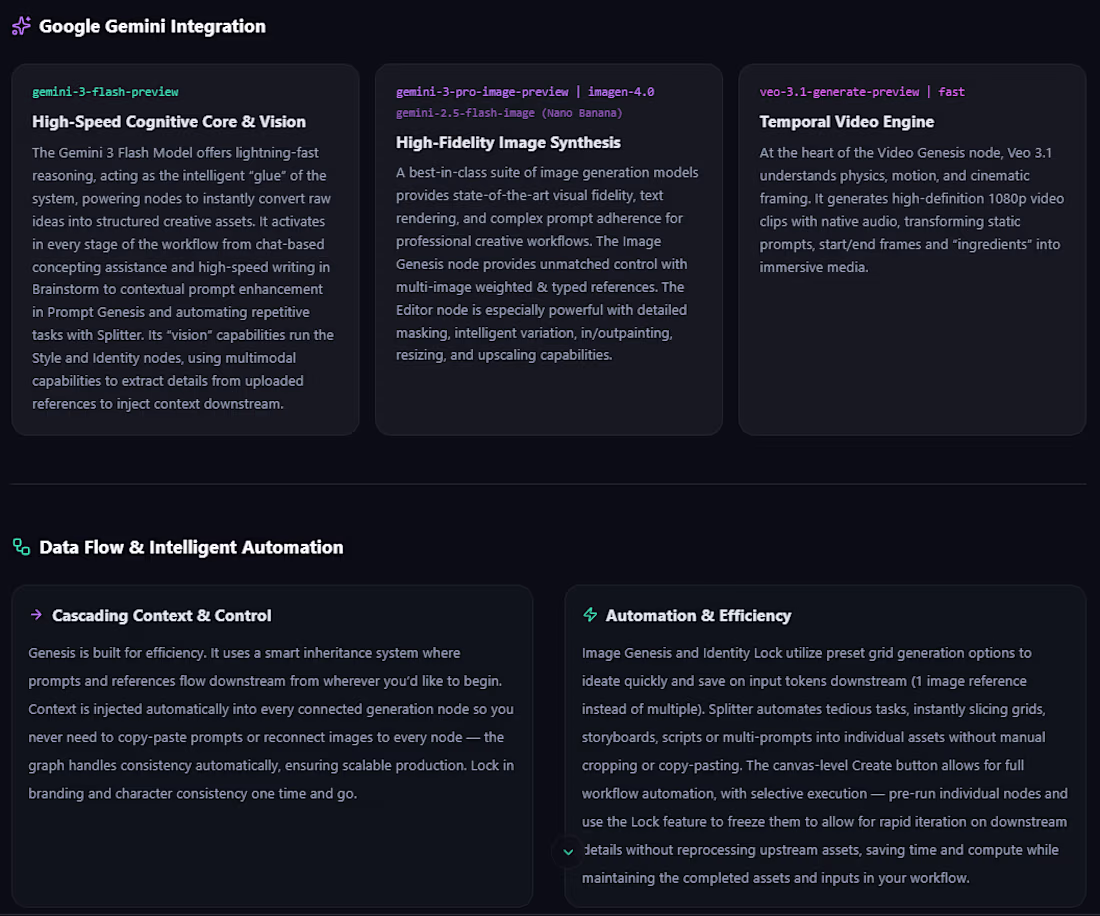Open the High-Speed Cognitive Core & Vision heading
The image size is (1100, 916).
[x=169, y=122]
